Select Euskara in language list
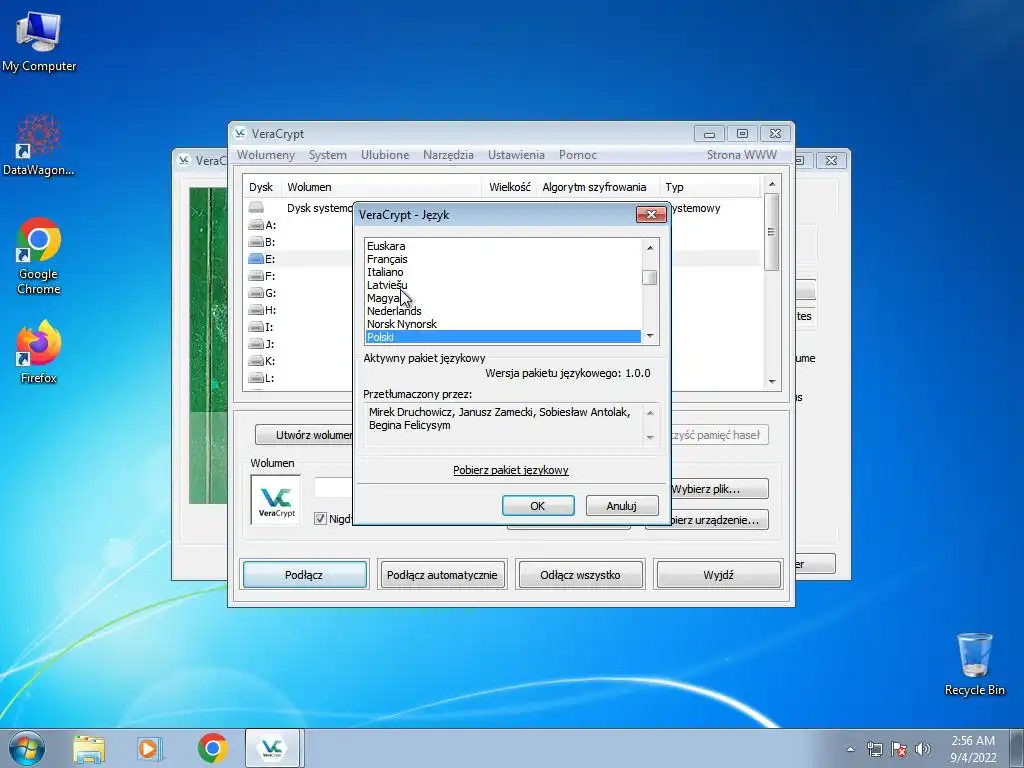Viewport: 1024px width, 768px height. (503, 246)
